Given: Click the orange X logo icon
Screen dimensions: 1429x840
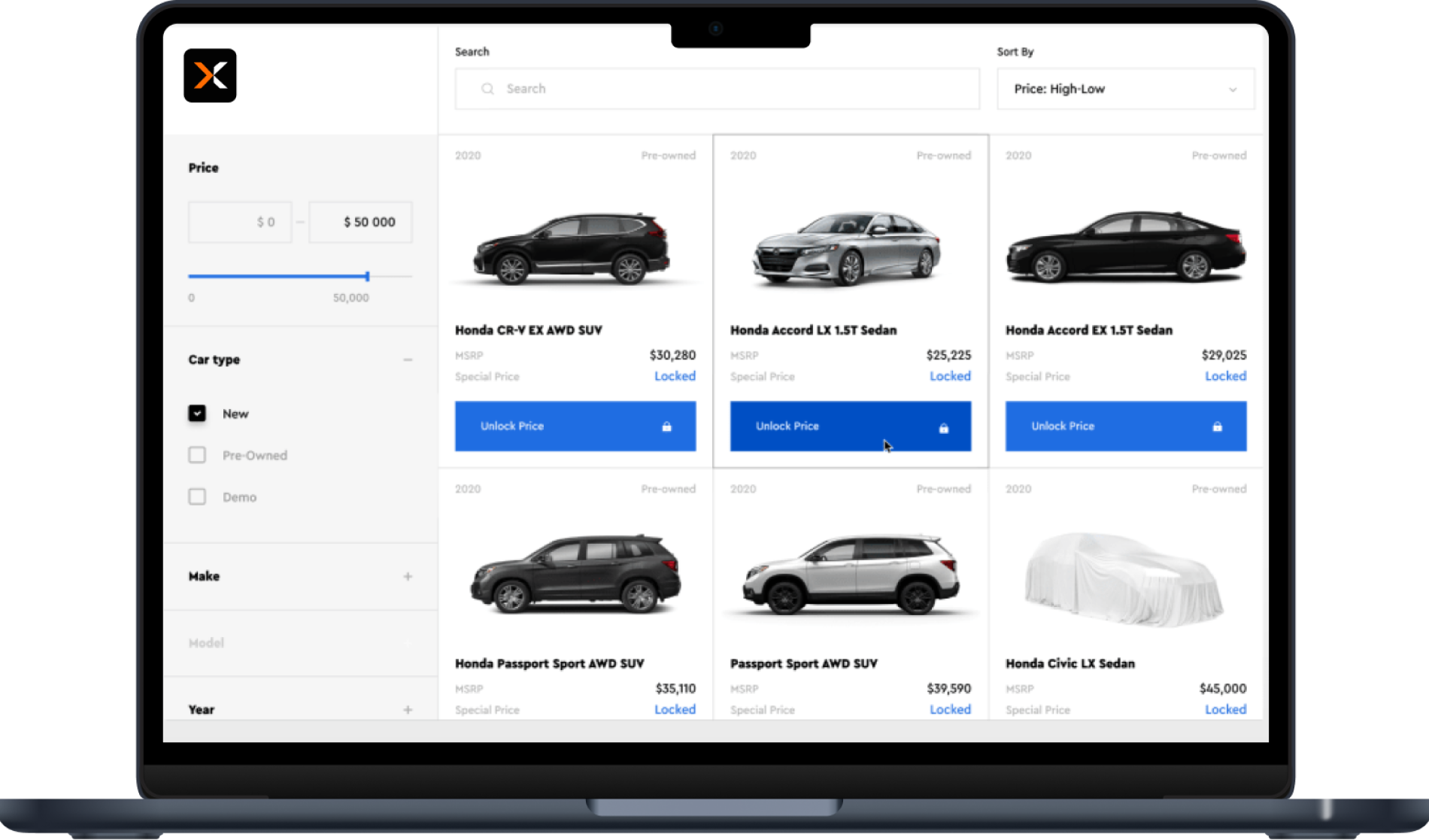Looking at the screenshot, I should pyautogui.click(x=210, y=75).
